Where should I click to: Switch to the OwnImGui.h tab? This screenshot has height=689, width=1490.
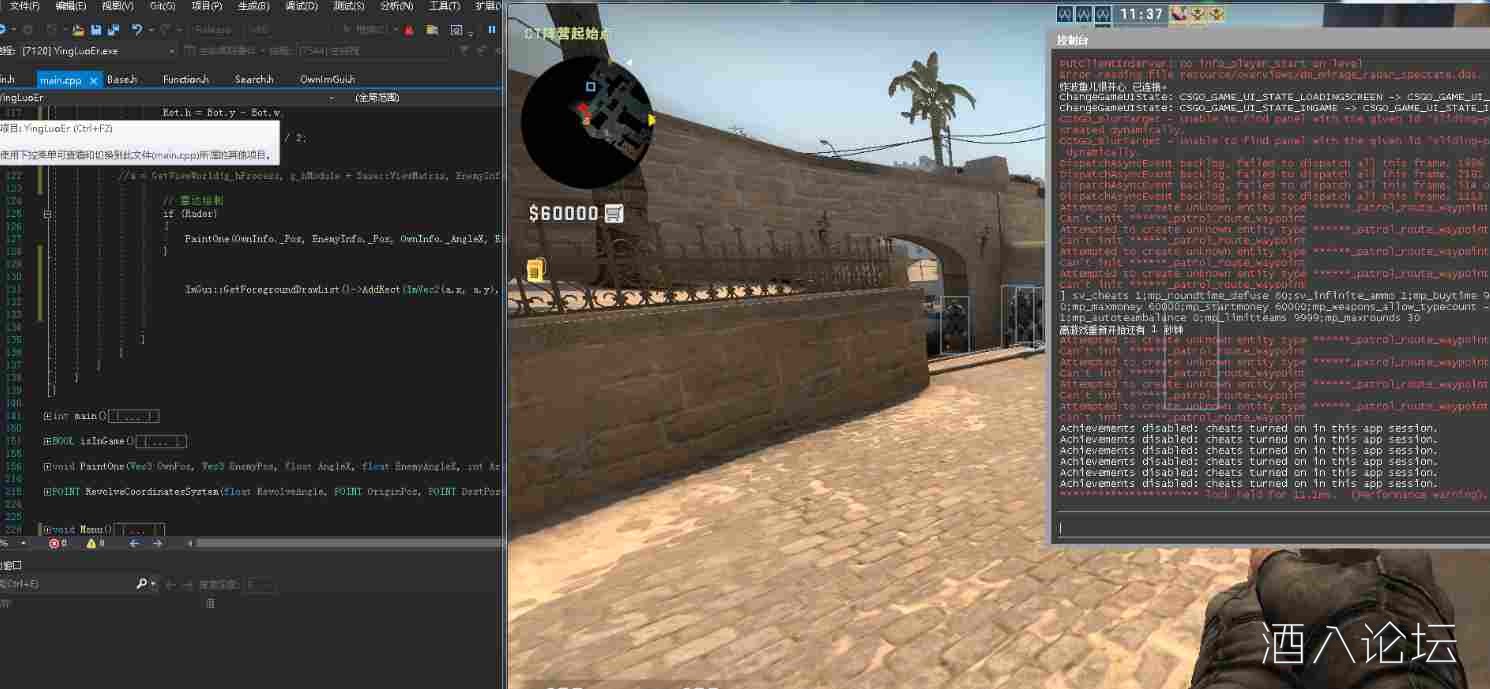[327, 79]
